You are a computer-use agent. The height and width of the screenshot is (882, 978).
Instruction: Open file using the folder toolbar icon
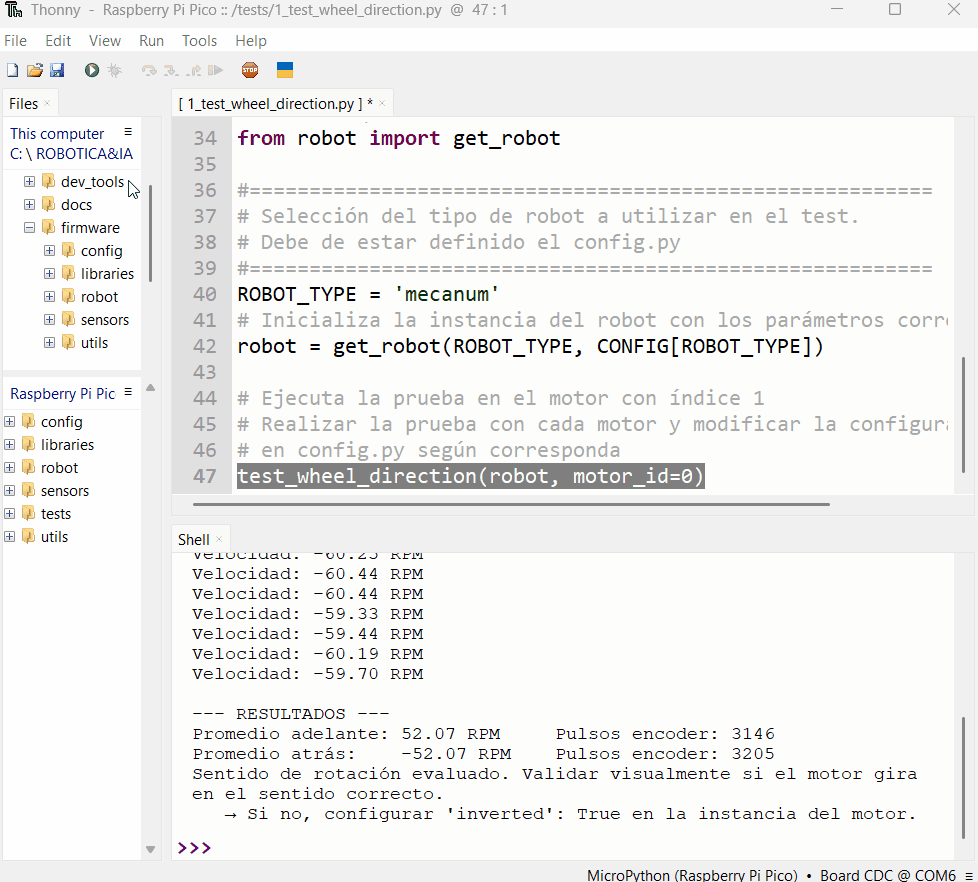coord(35,70)
